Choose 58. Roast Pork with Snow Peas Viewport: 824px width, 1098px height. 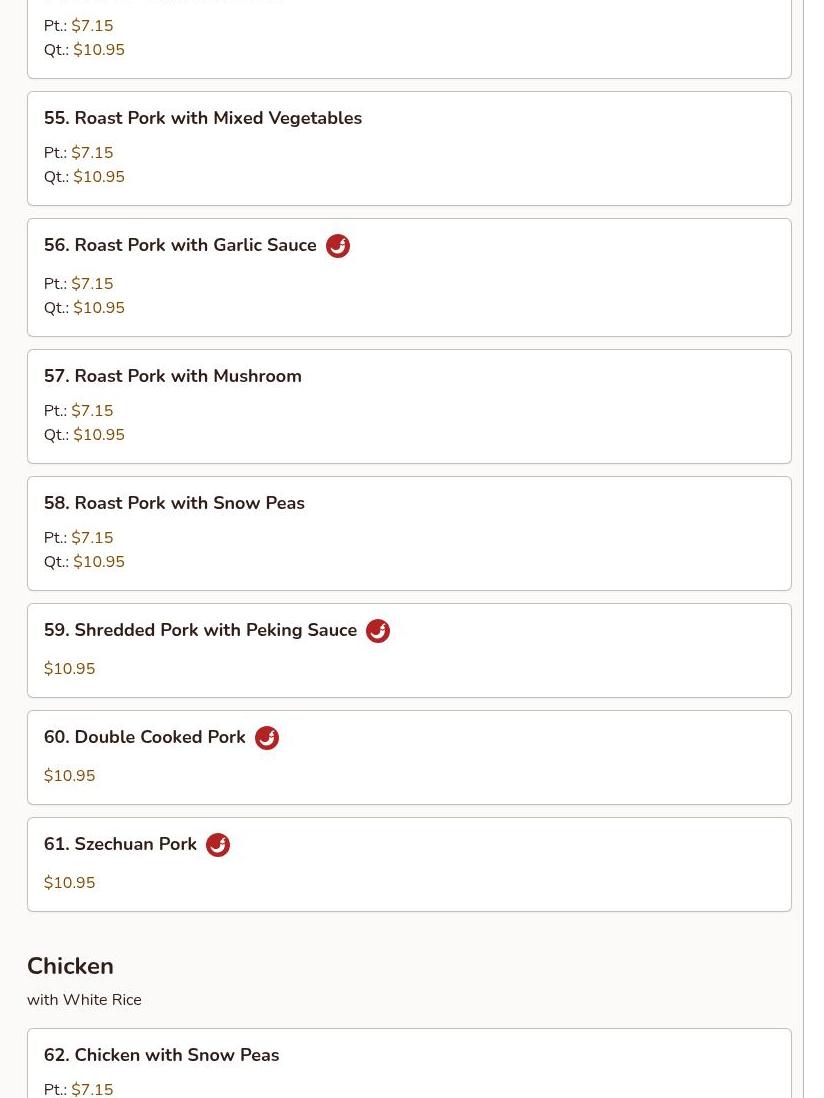coord(409,534)
